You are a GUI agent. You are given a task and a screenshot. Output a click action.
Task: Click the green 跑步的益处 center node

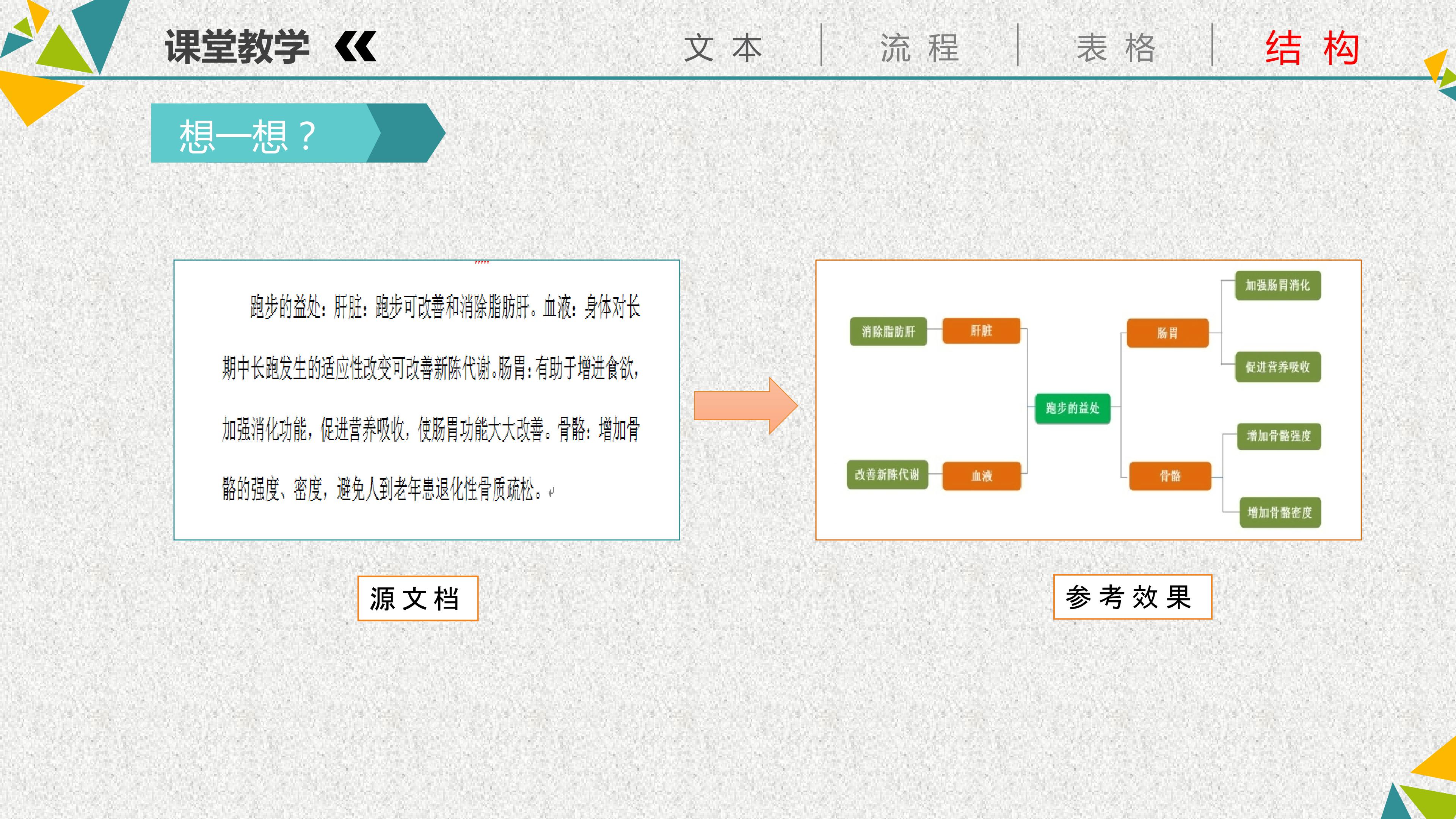tap(1072, 408)
